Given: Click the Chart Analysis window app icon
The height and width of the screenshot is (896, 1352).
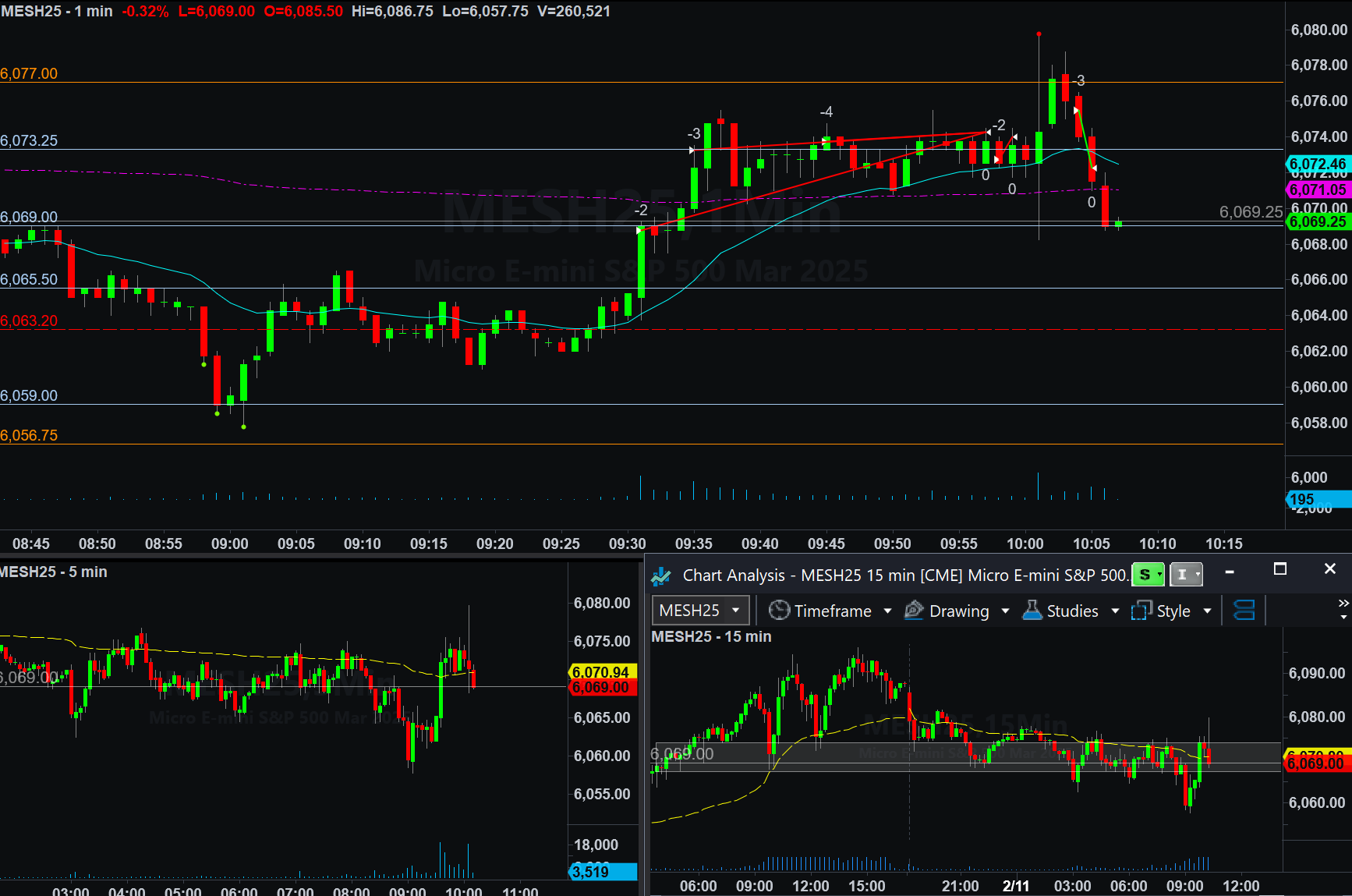Looking at the screenshot, I should coord(661,576).
